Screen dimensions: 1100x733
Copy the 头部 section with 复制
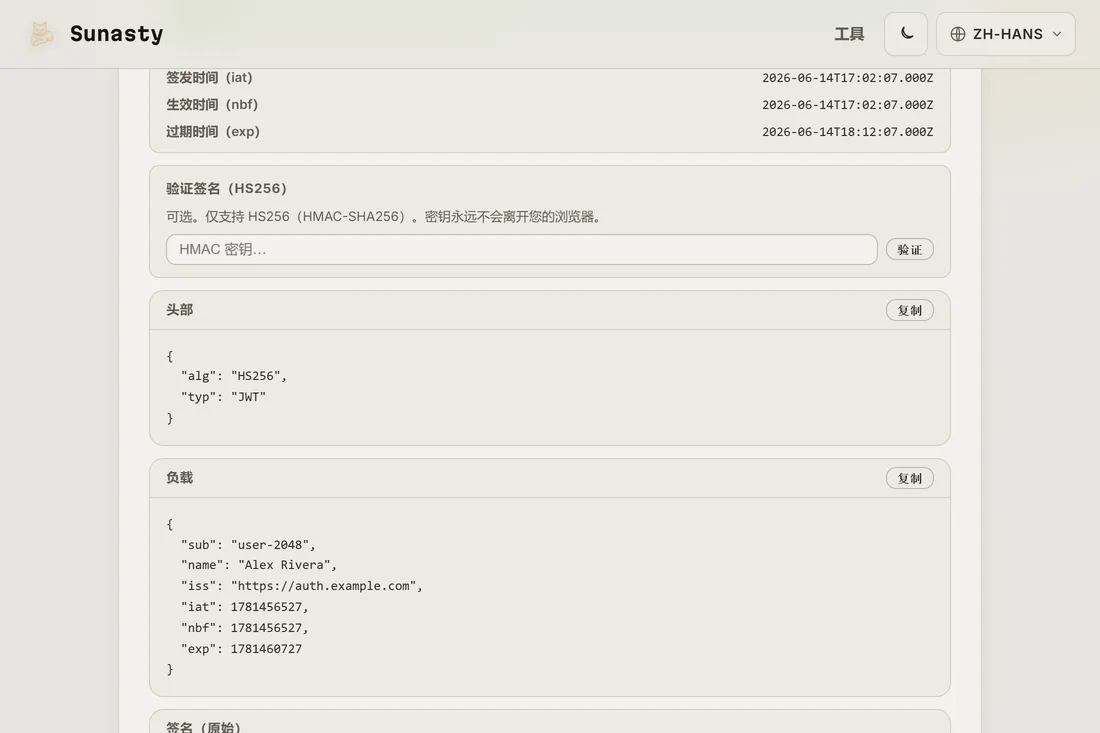click(x=909, y=310)
